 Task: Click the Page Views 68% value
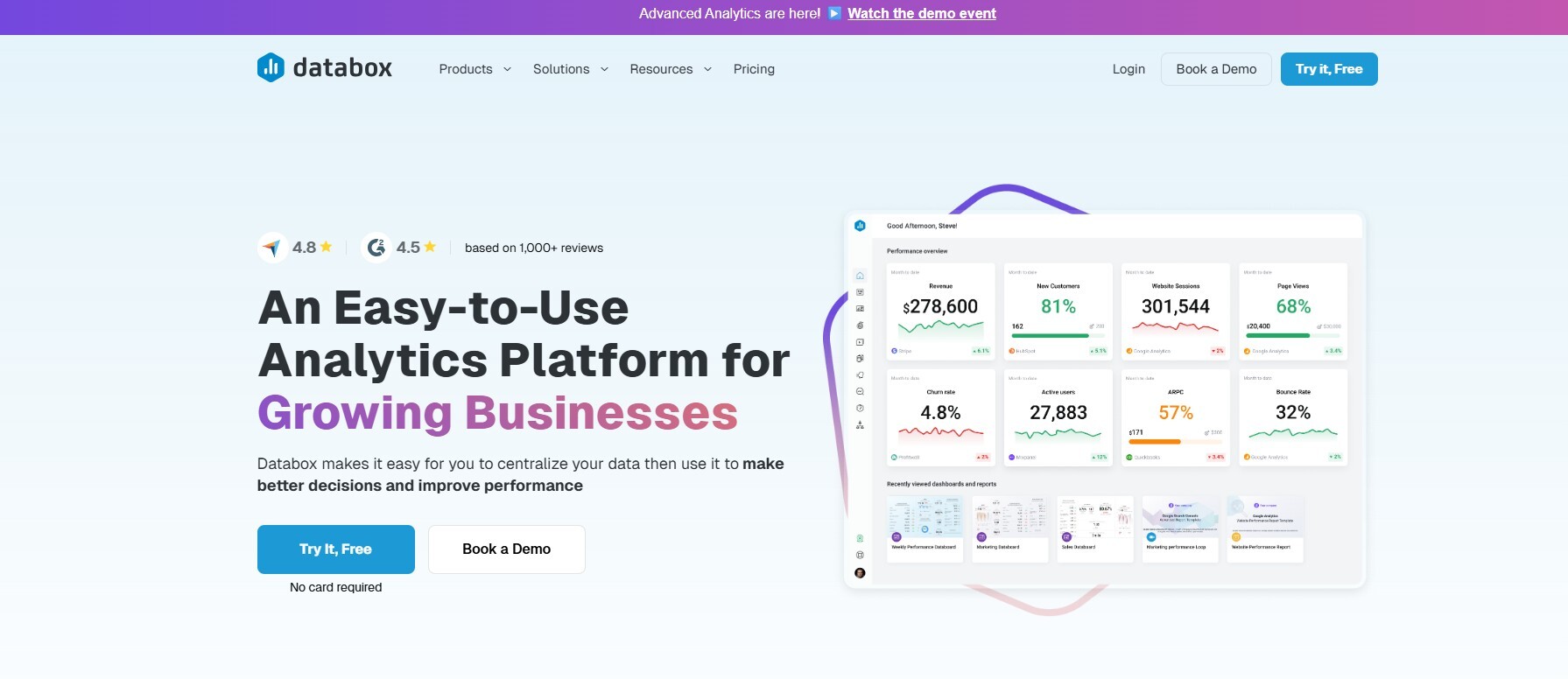1293,306
